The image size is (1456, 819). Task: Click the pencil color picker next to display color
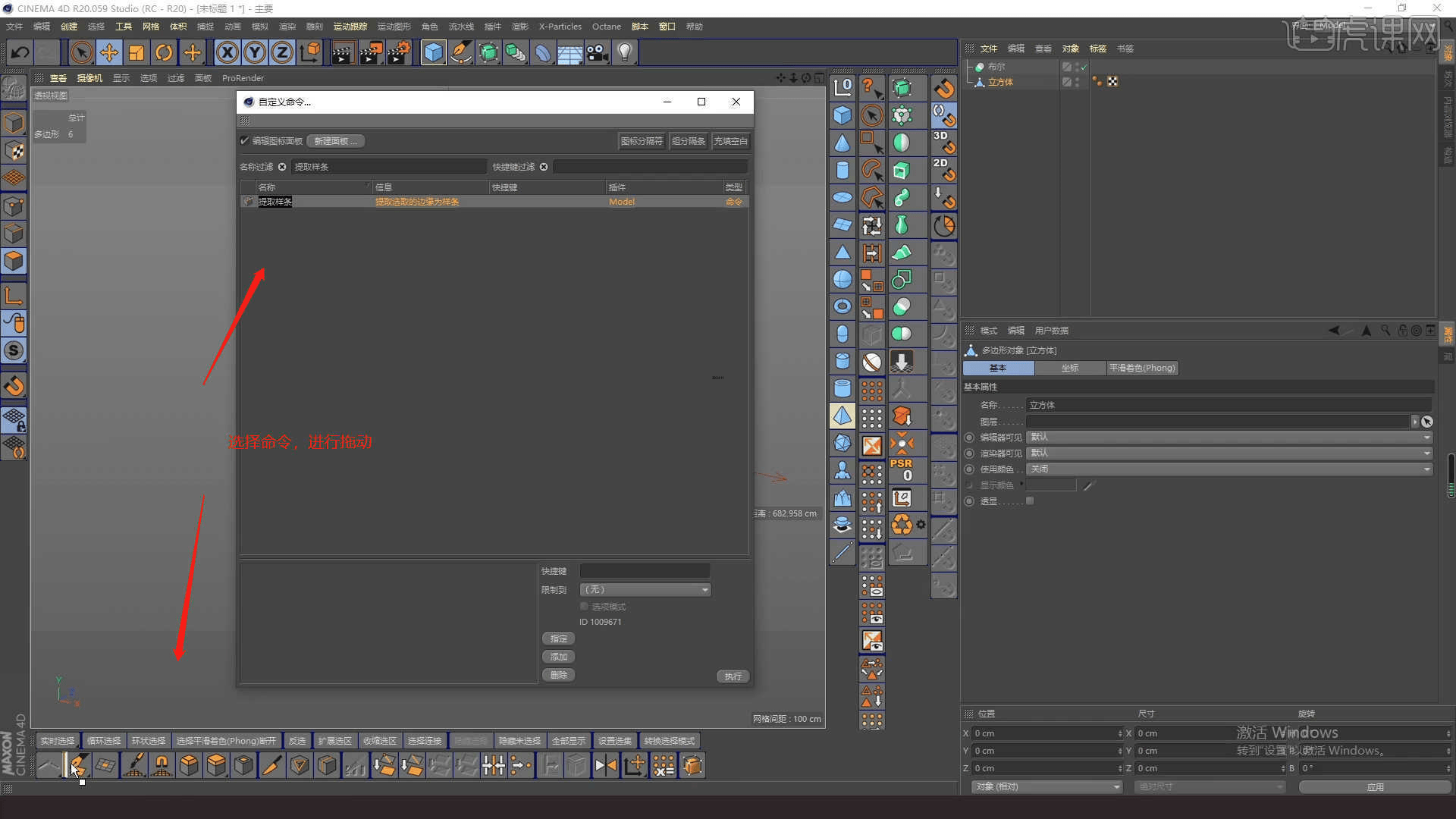point(1090,485)
